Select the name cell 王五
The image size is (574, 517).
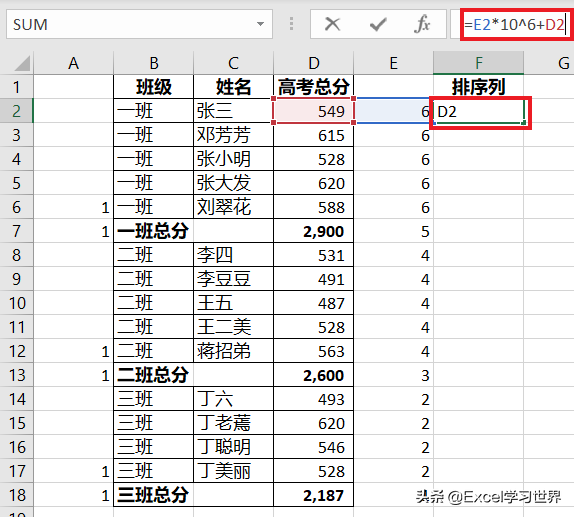[233, 303]
